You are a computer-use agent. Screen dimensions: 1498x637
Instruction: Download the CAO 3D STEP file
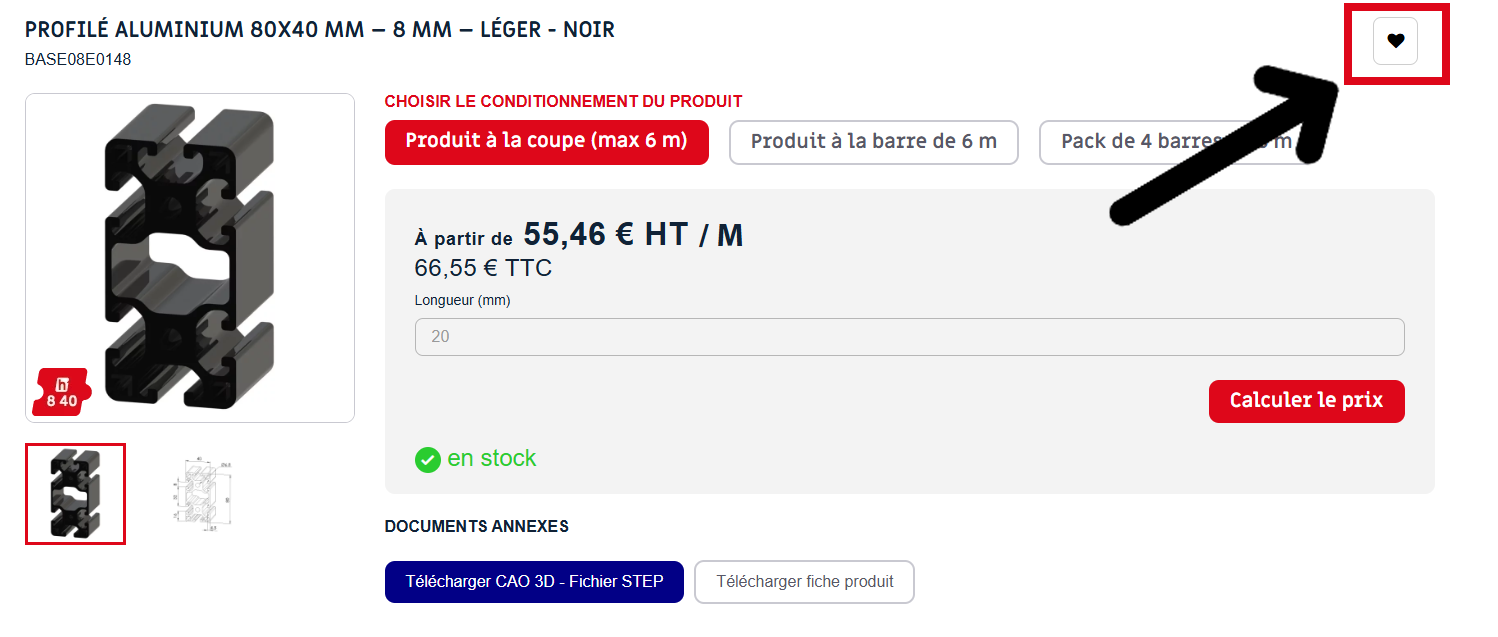pyautogui.click(x=534, y=582)
